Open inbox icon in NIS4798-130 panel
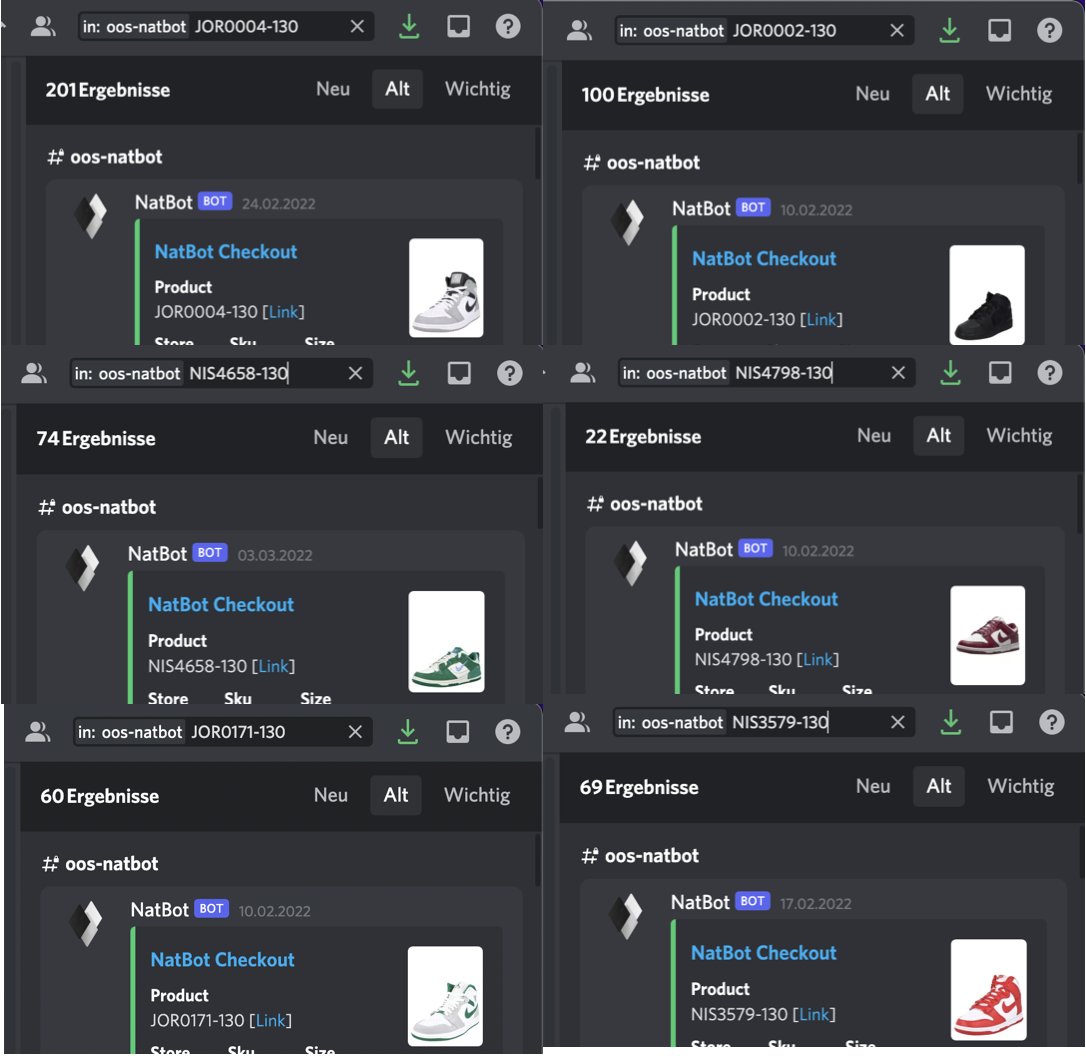 tap(1000, 373)
